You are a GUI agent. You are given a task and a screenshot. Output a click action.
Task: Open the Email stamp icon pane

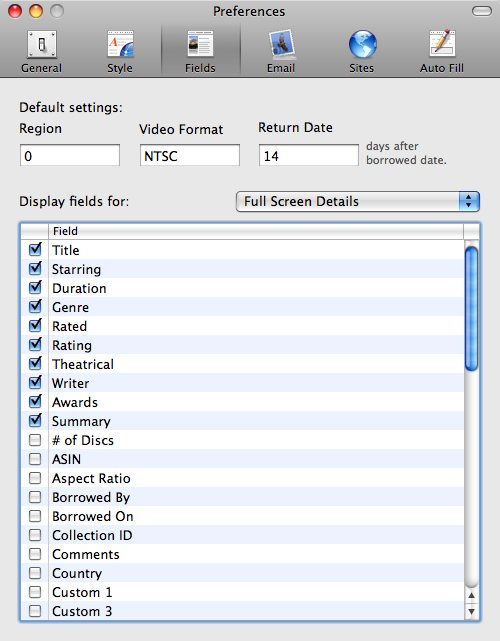click(x=281, y=51)
